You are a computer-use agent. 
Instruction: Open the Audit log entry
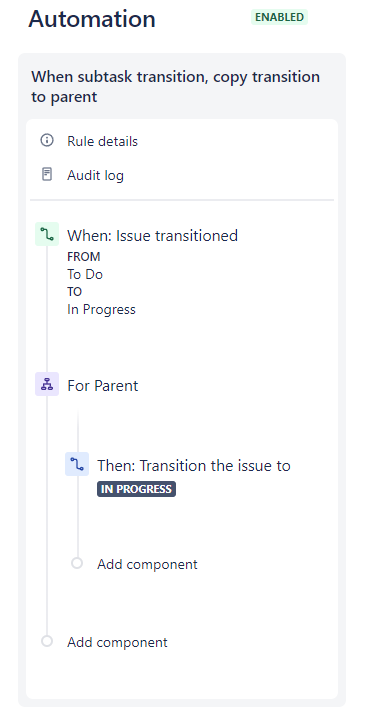coord(95,175)
